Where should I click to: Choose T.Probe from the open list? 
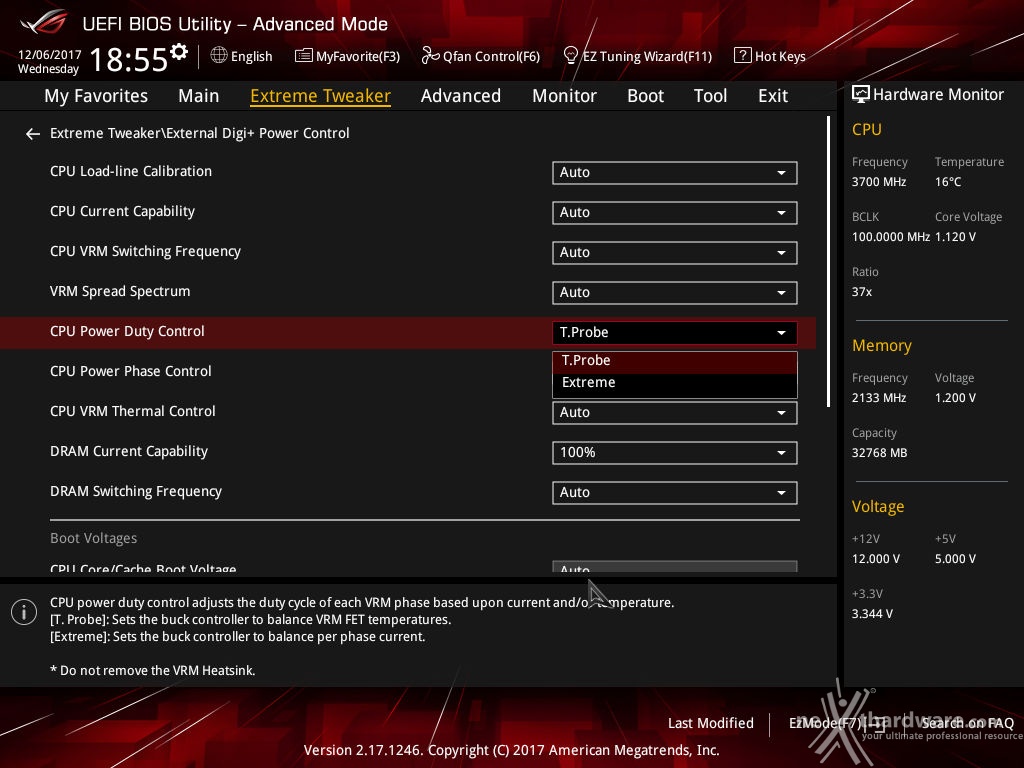(675, 360)
